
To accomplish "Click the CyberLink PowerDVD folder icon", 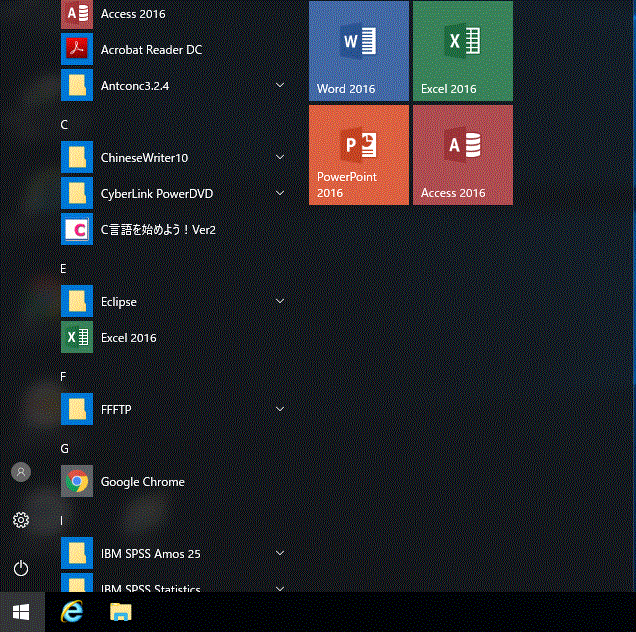I will (x=77, y=193).
